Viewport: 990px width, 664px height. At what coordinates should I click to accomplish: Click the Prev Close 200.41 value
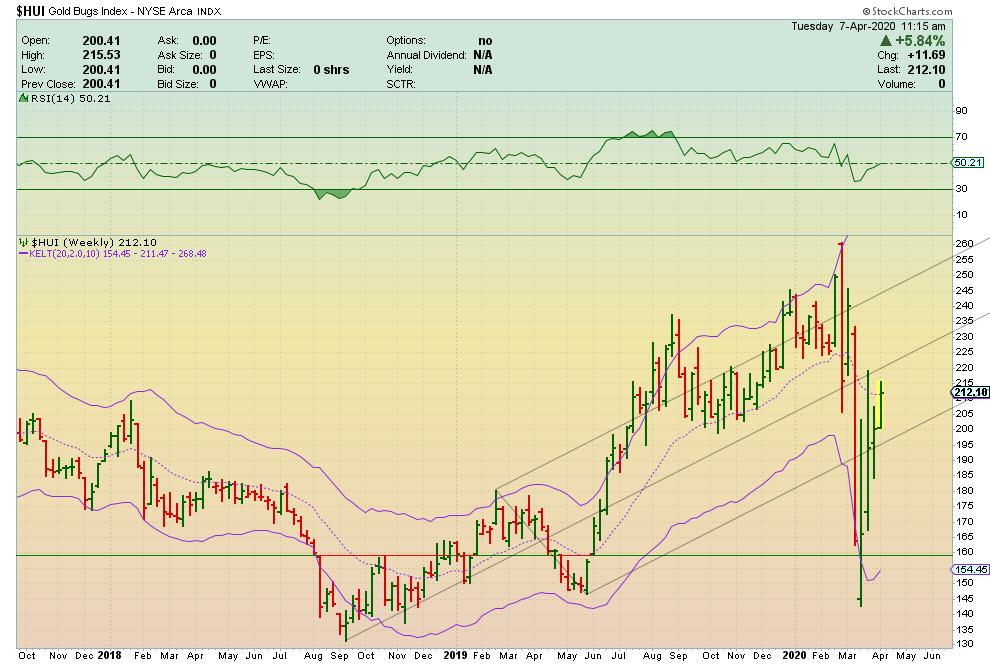point(86,85)
